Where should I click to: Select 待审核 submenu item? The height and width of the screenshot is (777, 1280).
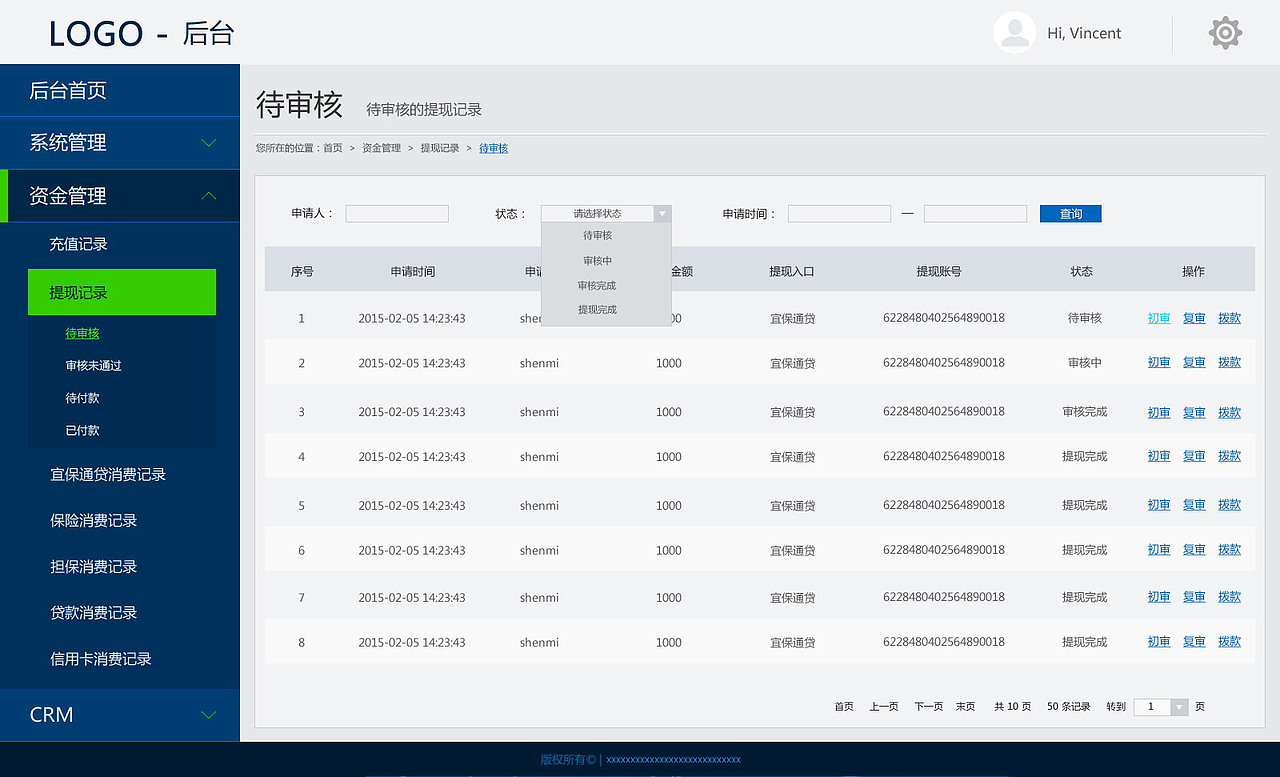82,334
